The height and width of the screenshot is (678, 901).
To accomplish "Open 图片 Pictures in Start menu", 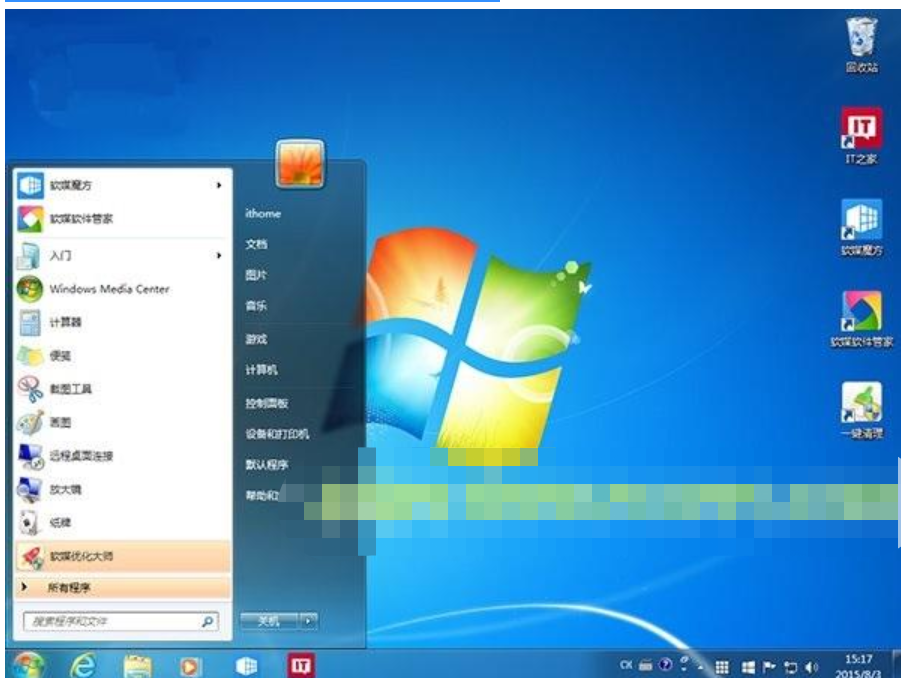I will click(256, 275).
